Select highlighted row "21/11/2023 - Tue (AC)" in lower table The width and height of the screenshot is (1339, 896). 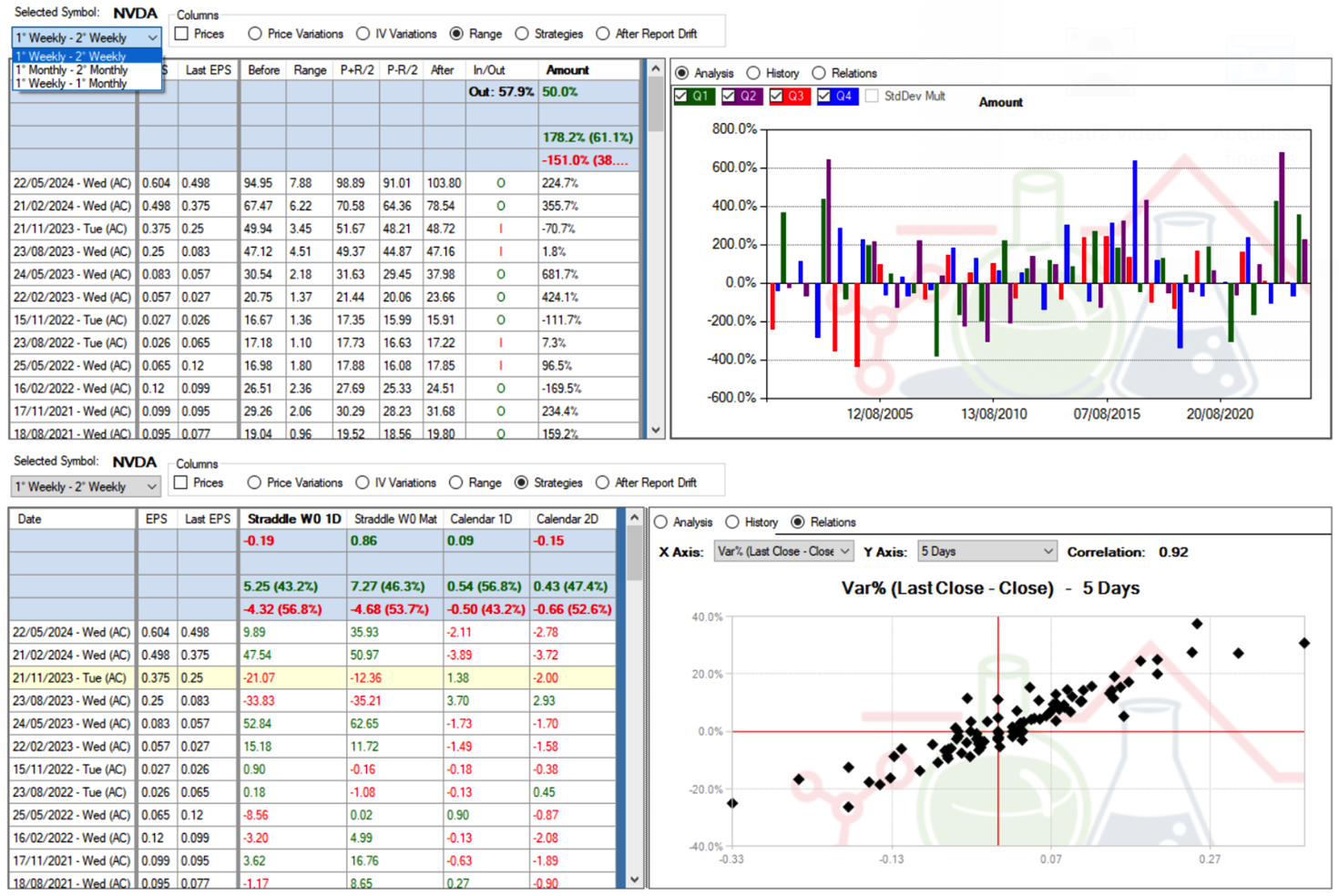coord(312,677)
